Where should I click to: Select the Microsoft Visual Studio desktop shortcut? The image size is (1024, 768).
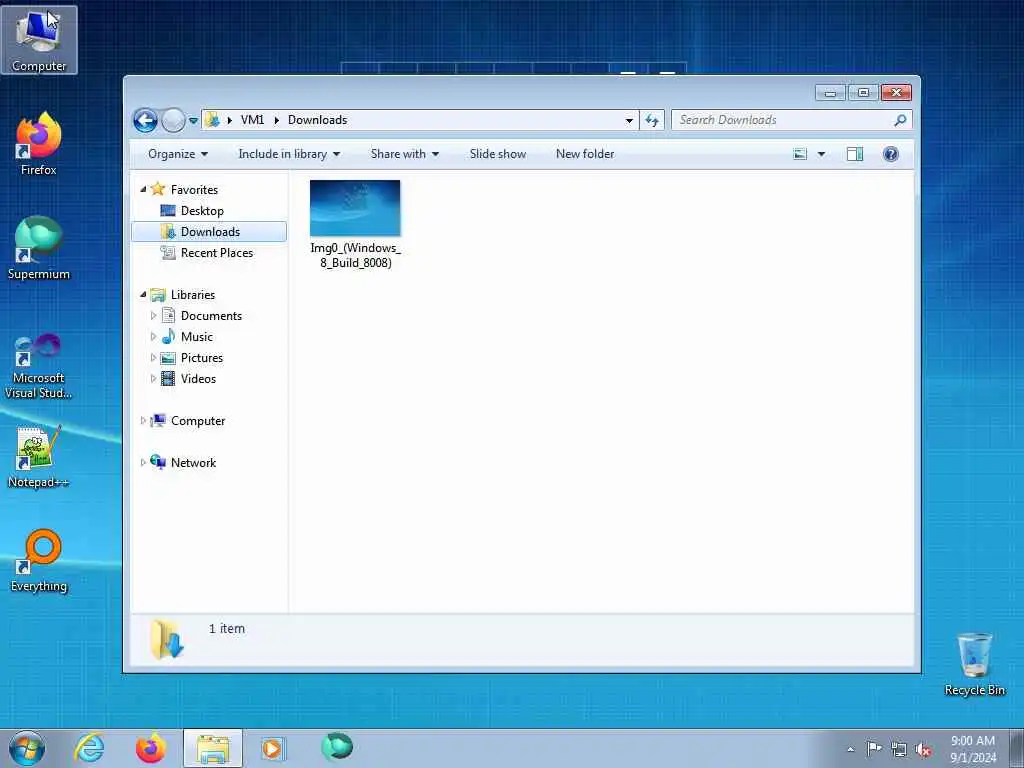click(39, 366)
